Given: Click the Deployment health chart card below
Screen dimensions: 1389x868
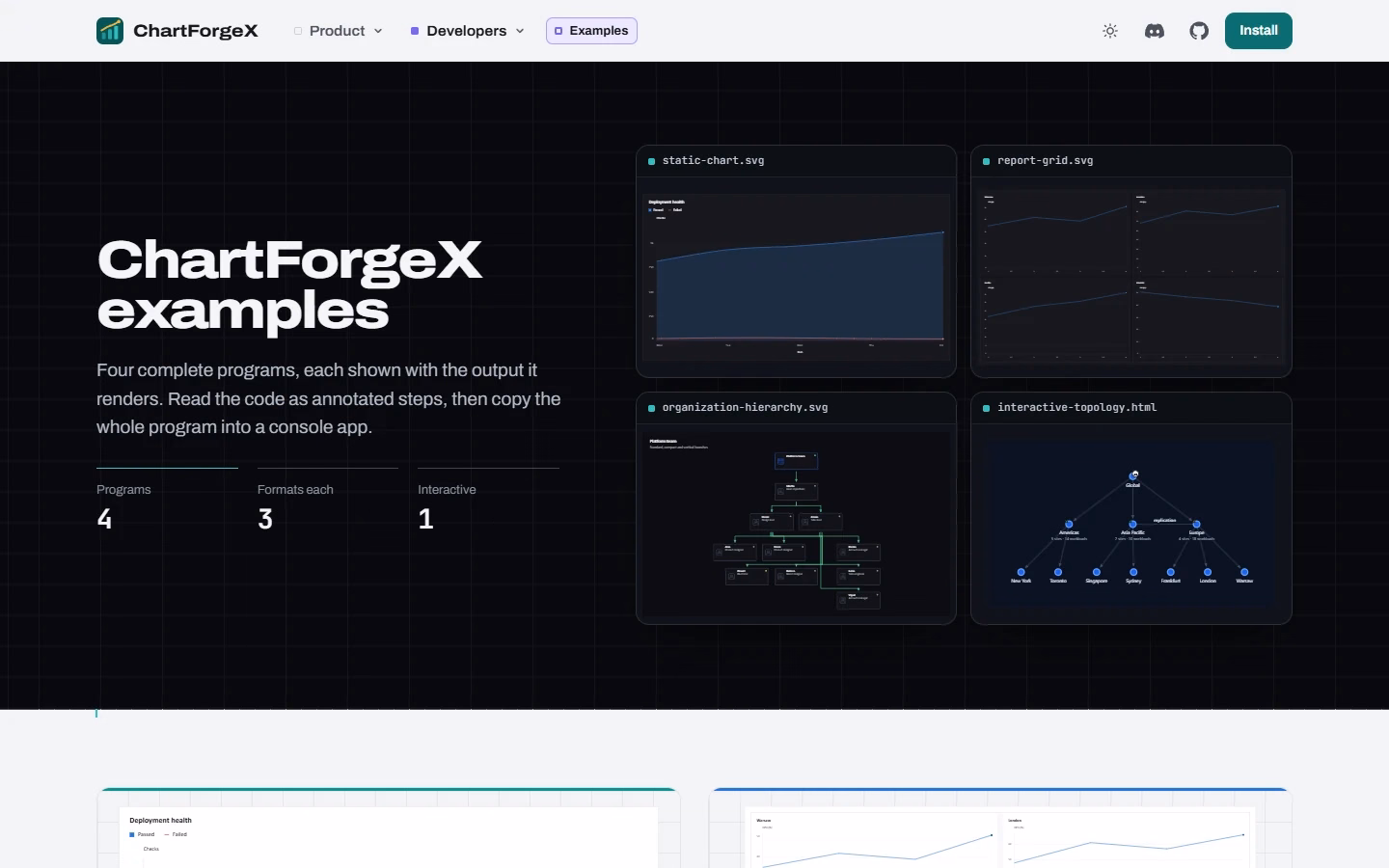Looking at the screenshot, I should tap(389, 828).
